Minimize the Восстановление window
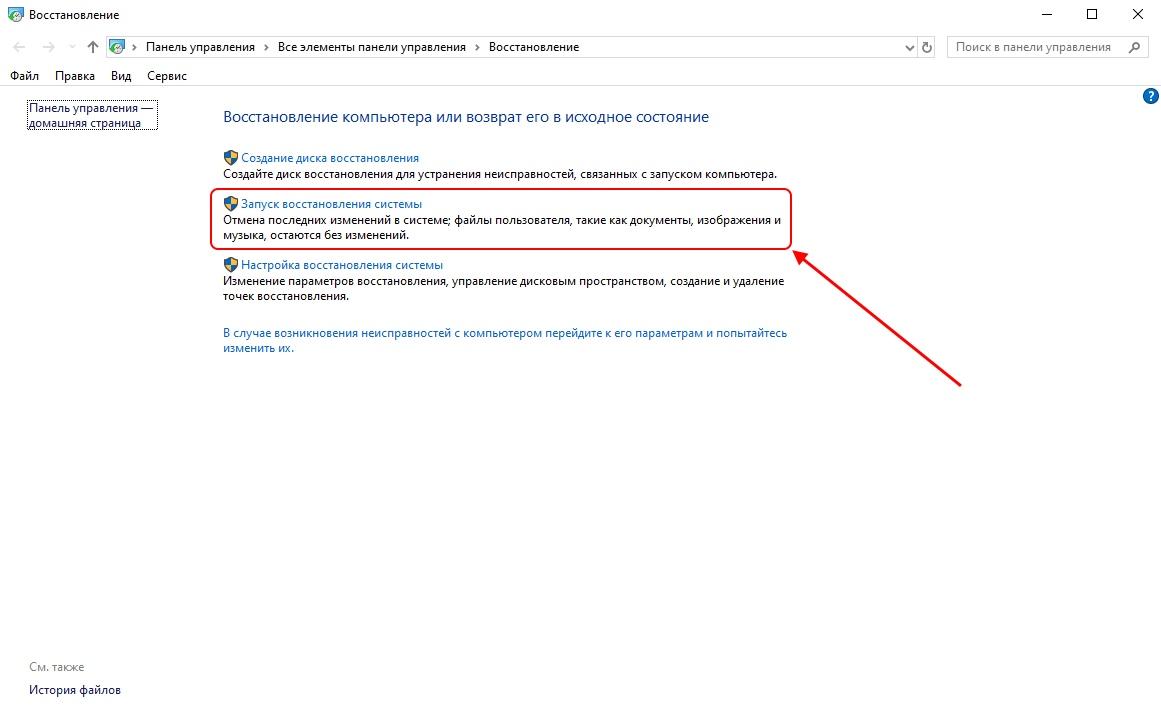Screen dimensions: 1161x717 point(1046,14)
